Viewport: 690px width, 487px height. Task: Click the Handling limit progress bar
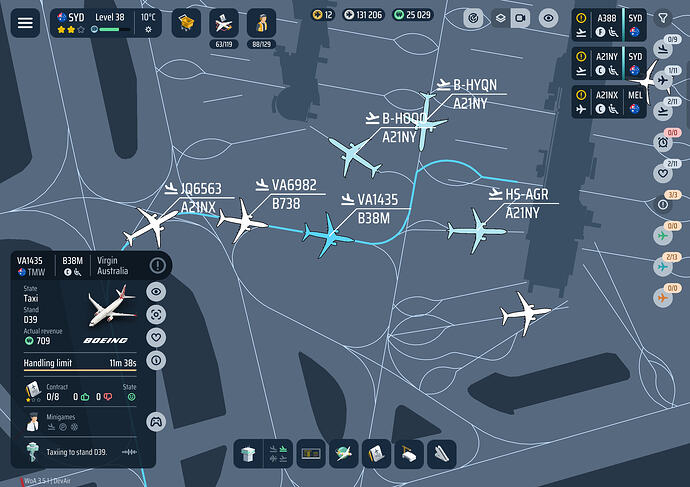[80, 370]
